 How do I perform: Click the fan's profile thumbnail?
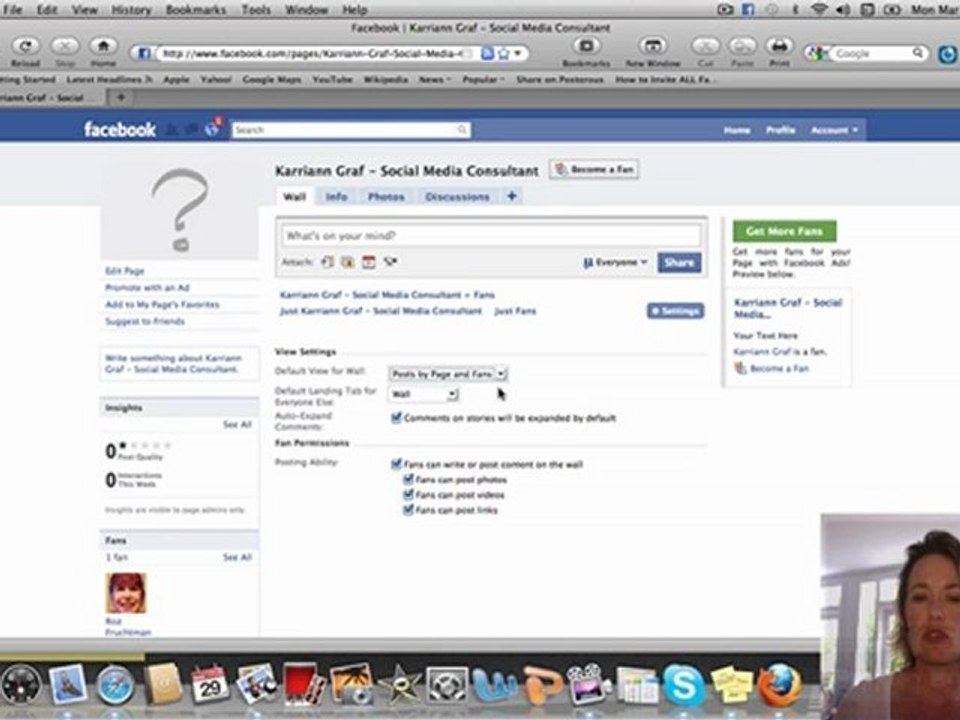point(126,593)
